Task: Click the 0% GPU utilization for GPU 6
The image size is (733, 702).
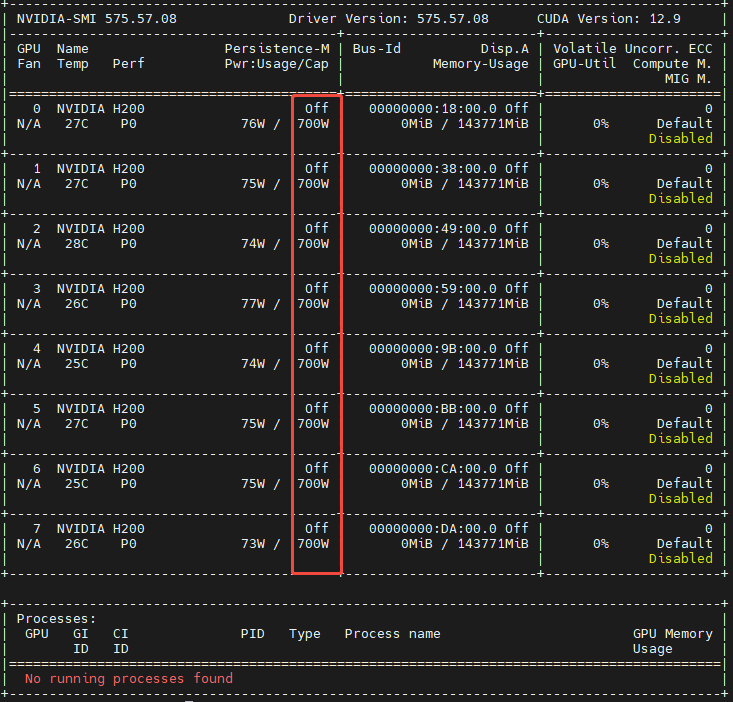Action: click(x=600, y=484)
